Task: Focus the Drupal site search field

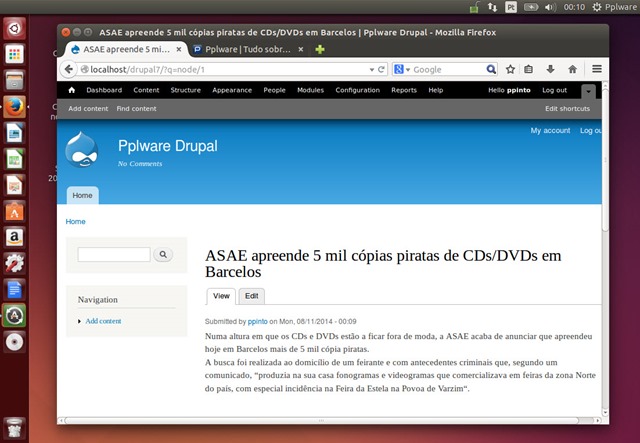Action: click(x=114, y=254)
